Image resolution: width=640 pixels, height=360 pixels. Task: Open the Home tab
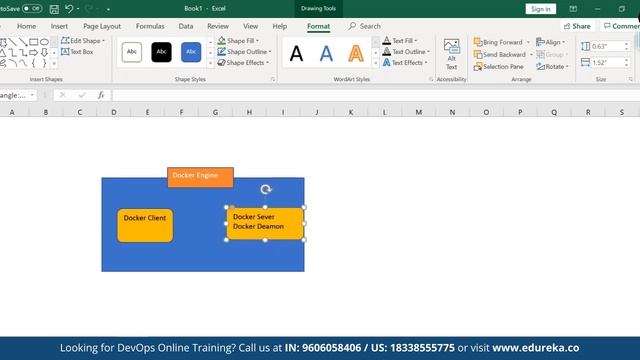pyautogui.click(x=27, y=26)
